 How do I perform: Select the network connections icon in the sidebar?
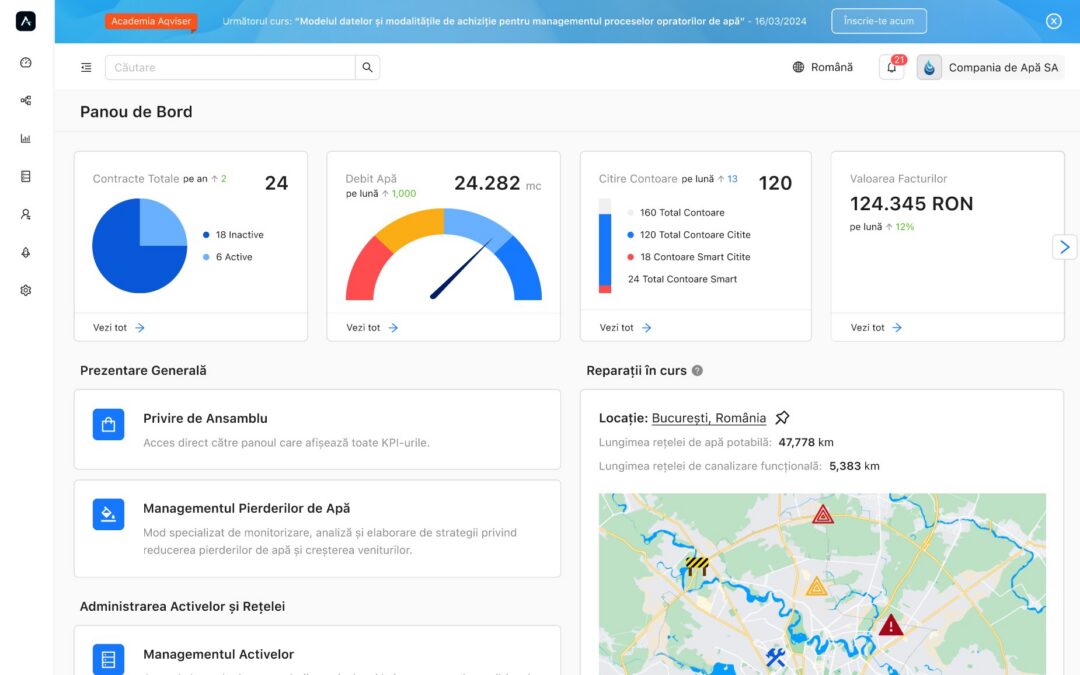25,100
